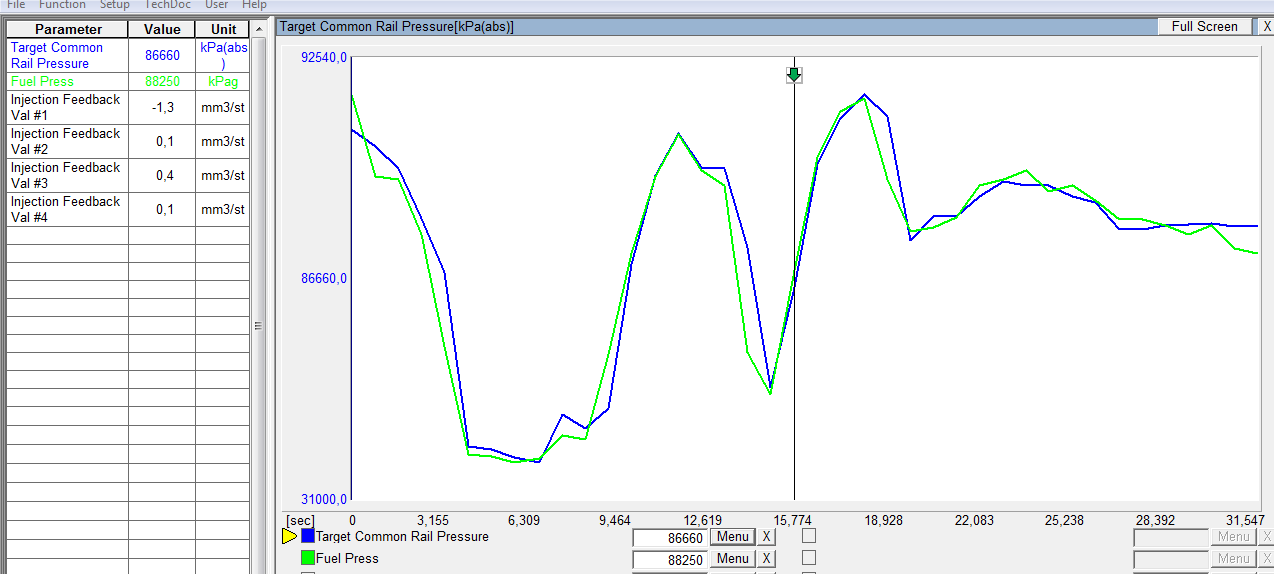Click the Fuel Press value field showing 88250
1274x574 pixels.
tap(670, 560)
